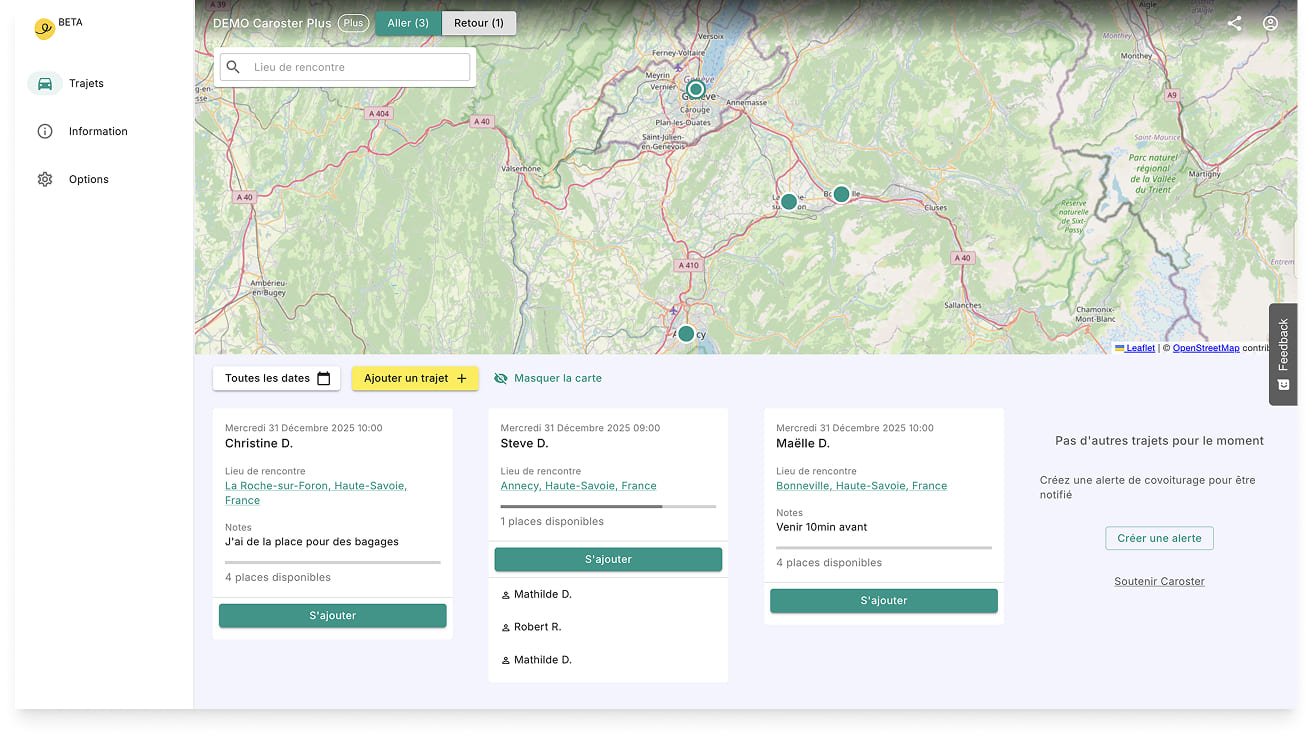The image size is (1313, 739).
Task: Open Bonneville, Haute-Savoie, France location link
Action: pos(861,486)
